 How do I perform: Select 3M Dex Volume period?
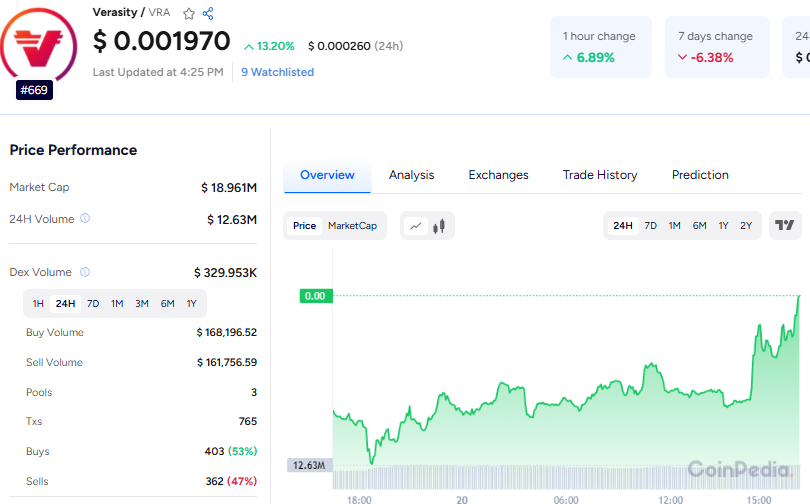pos(142,304)
